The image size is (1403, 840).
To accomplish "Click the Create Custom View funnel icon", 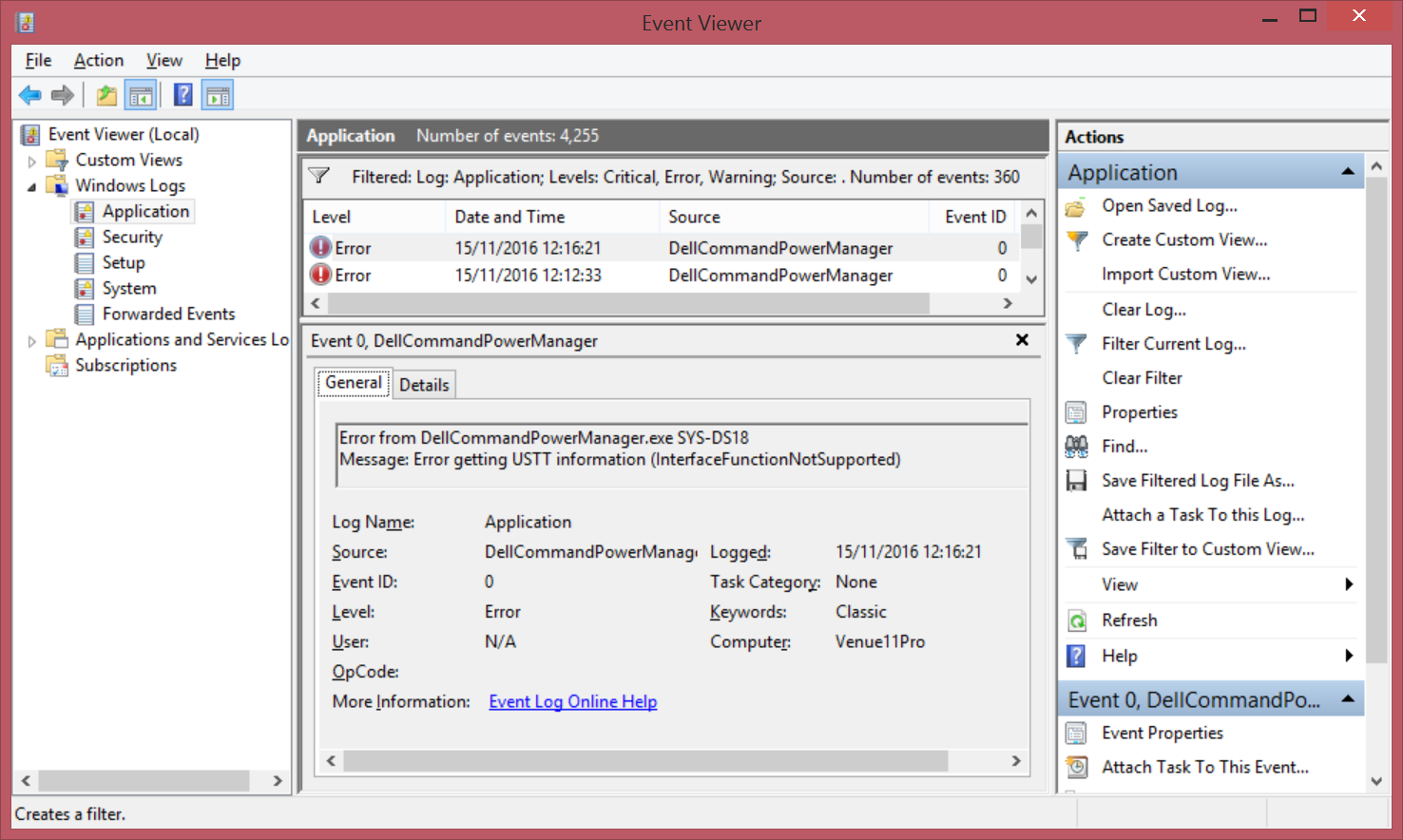I will (1076, 240).
